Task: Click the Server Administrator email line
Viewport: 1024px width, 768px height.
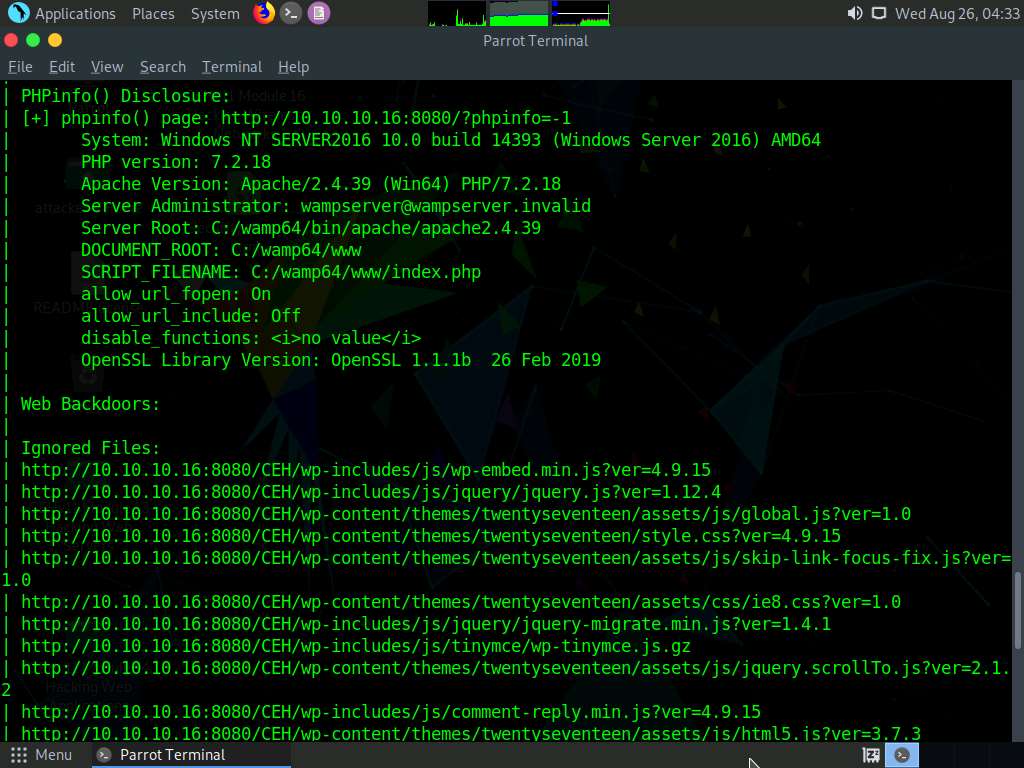Action: click(336, 206)
